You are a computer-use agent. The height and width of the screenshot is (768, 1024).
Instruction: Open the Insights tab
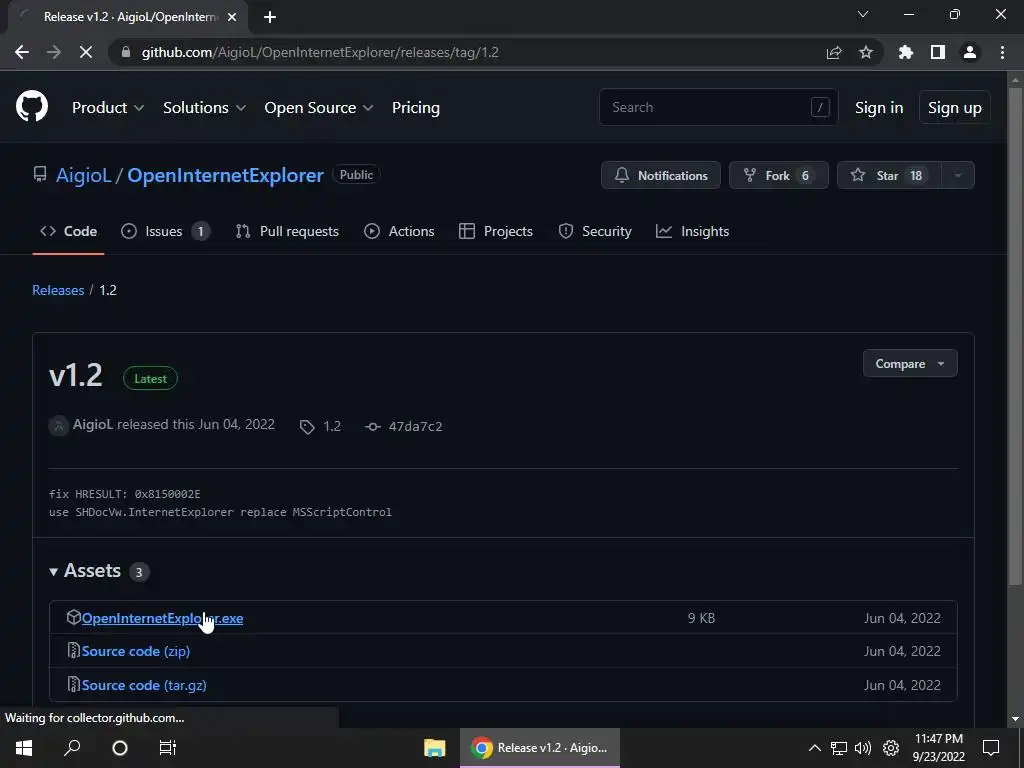pos(692,231)
